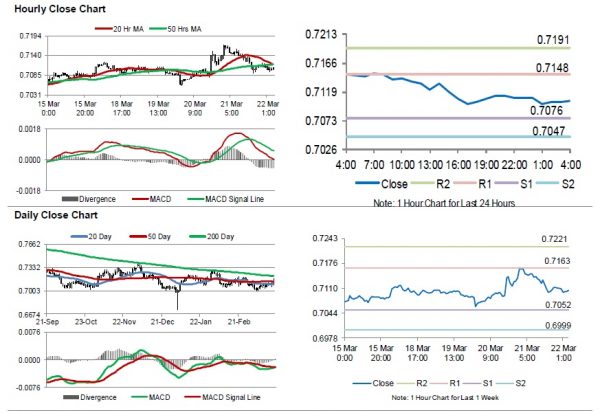This screenshot has width=600, height=413.
Task: Click the 0.7148 R1 resistance label
Action: click(551, 68)
